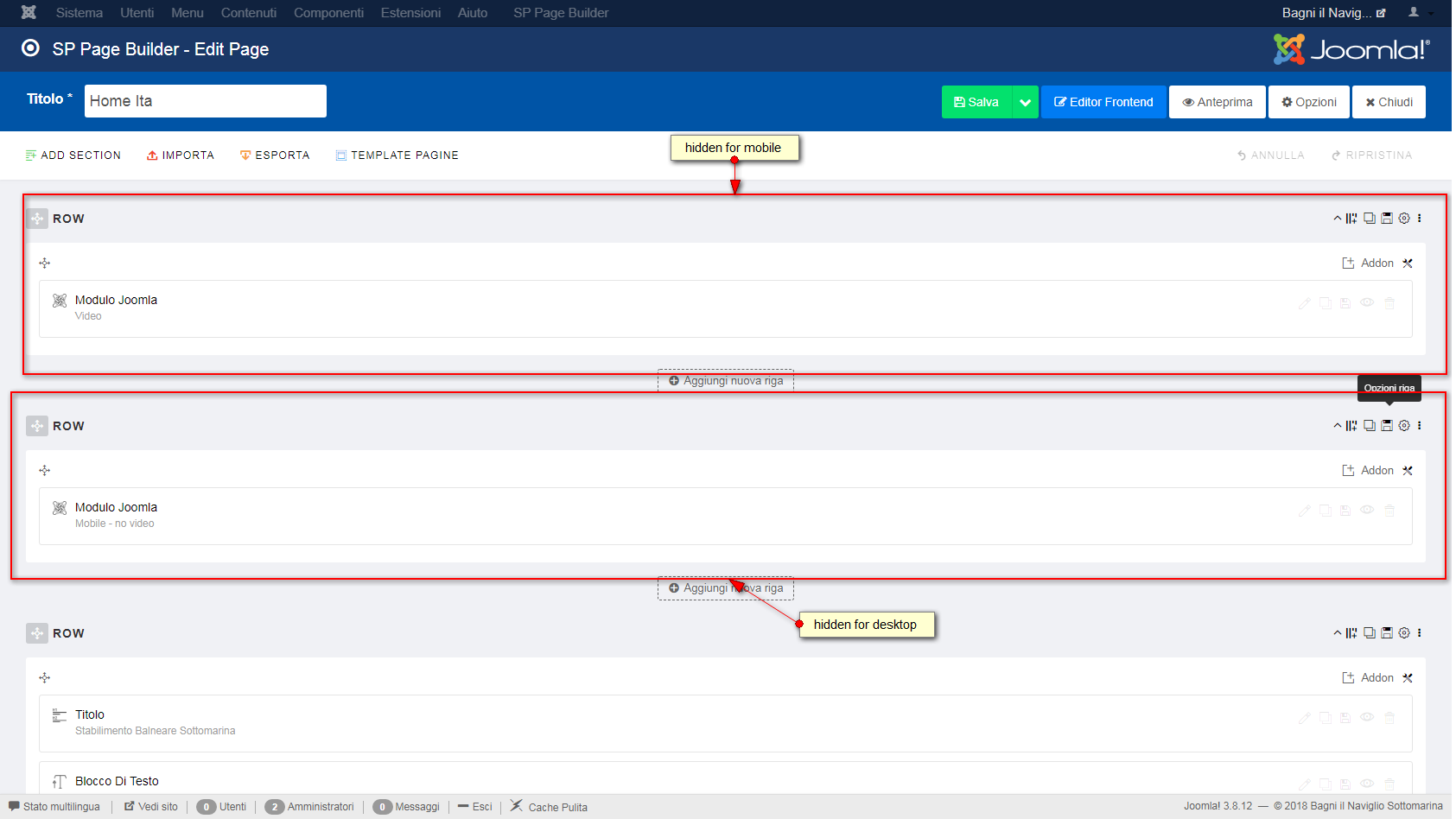Image resolution: width=1456 pixels, height=819 pixels.
Task: Save the third row to library
Action: pos(1387,633)
